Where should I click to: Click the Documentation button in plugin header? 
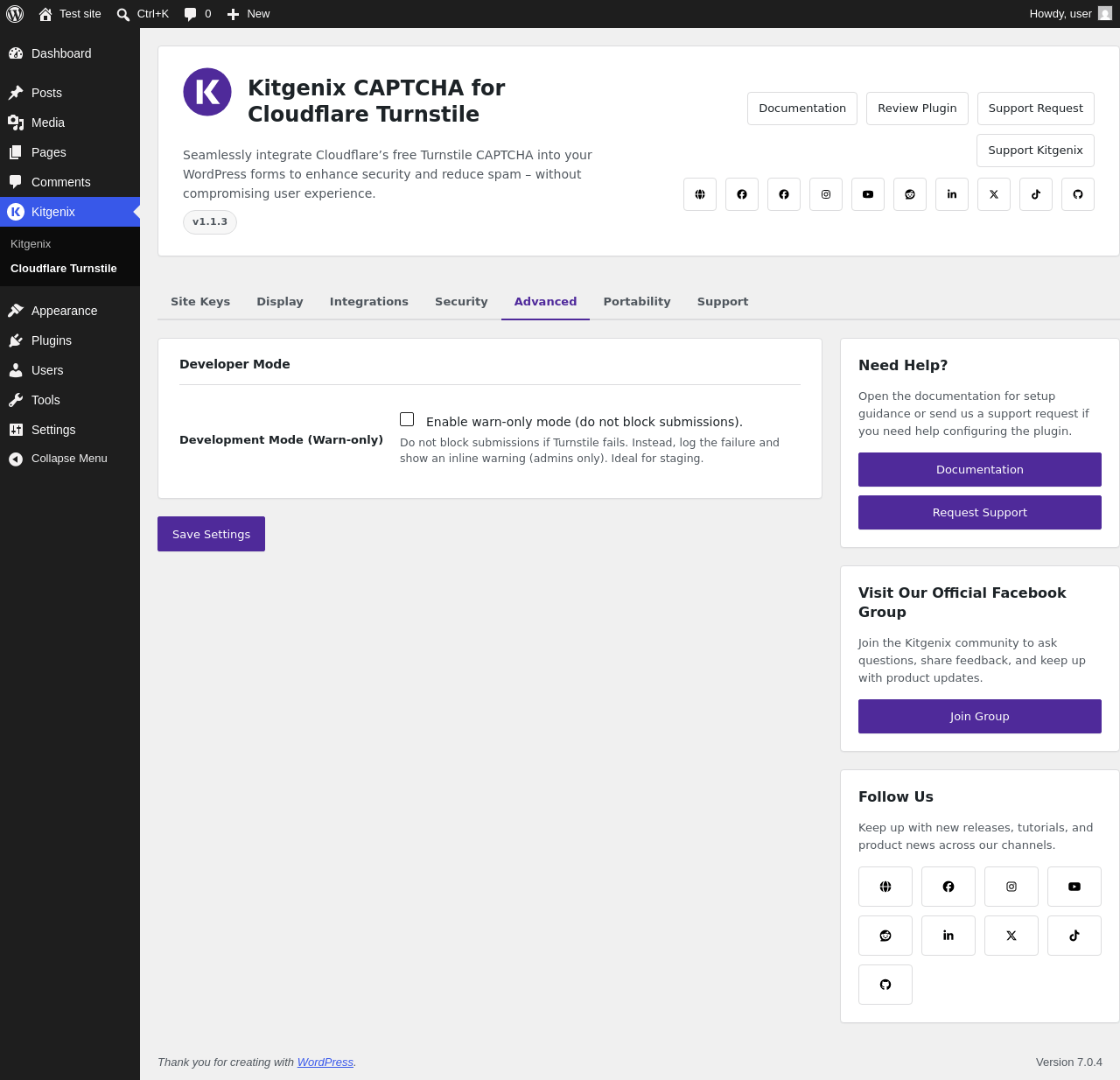coord(802,109)
